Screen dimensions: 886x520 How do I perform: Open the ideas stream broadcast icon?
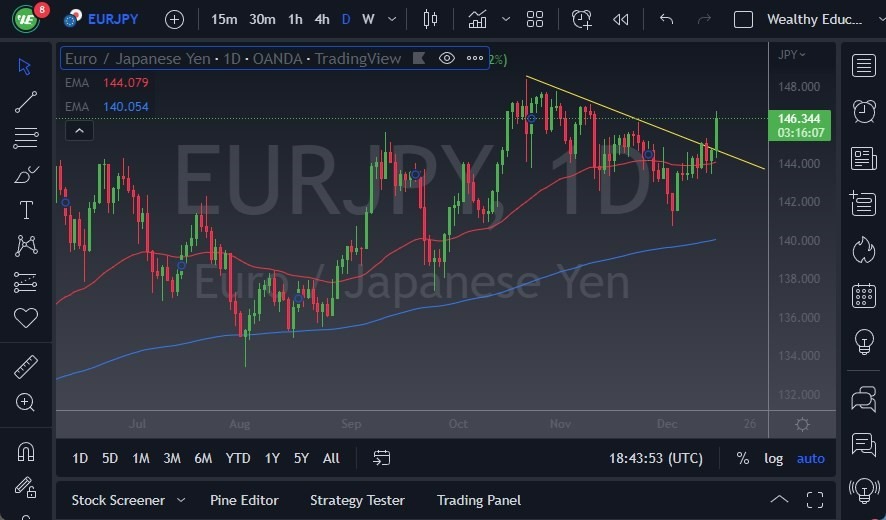(864, 491)
